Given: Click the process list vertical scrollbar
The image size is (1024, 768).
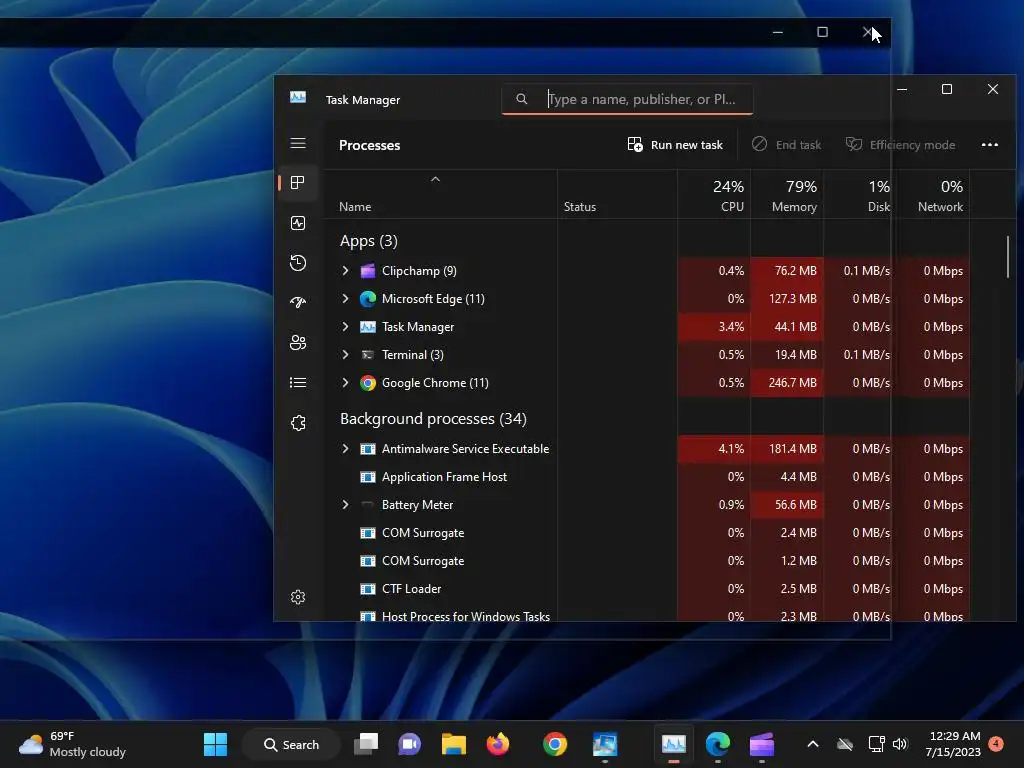Looking at the screenshot, I should [x=1008, y=257].
